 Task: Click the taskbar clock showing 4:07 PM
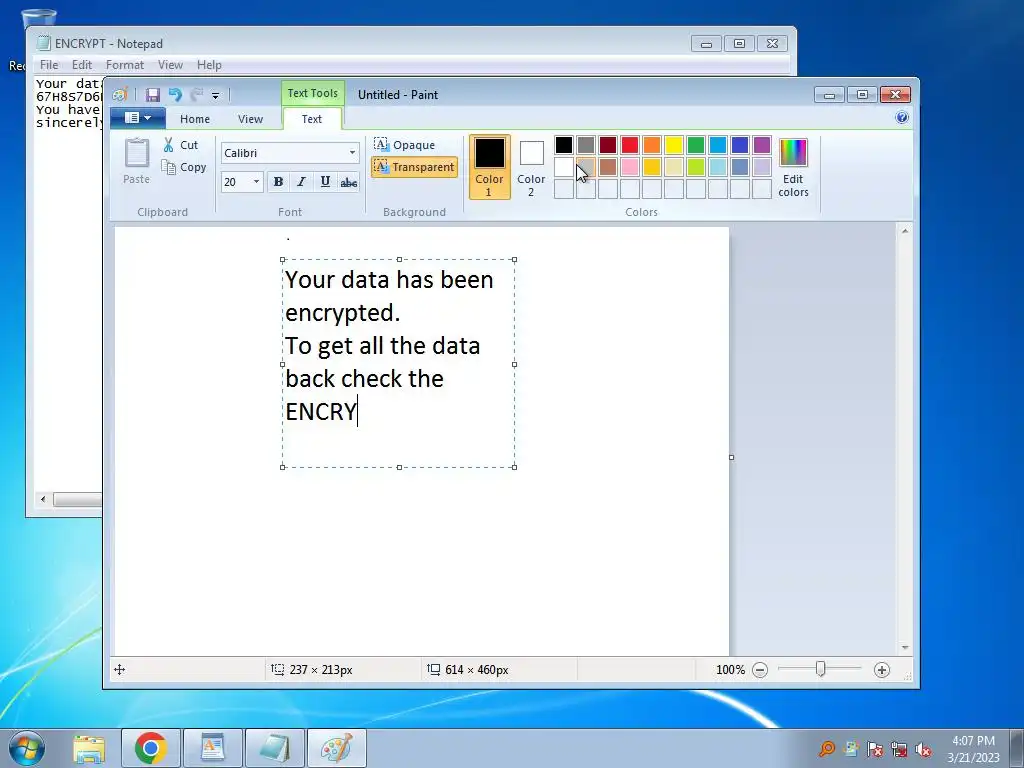(x=973, y=748)
